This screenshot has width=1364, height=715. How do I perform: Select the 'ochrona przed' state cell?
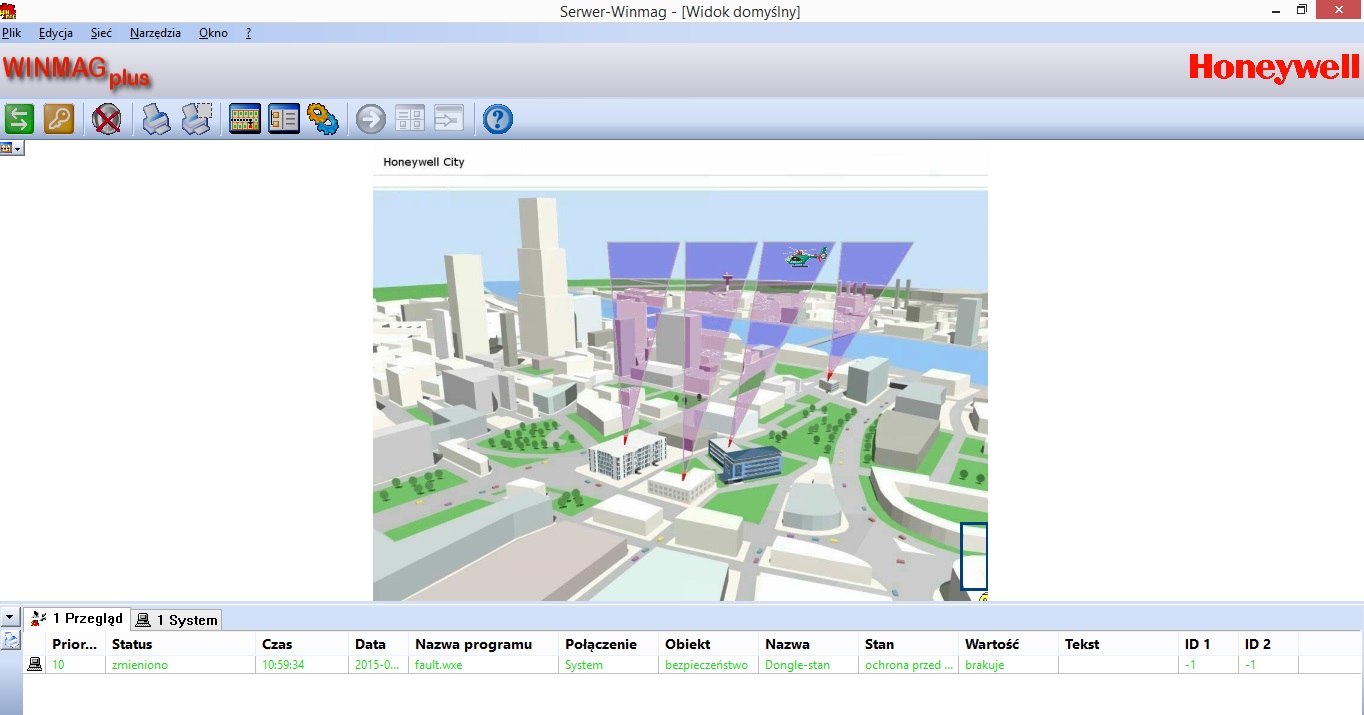pyautogui.click(x=909, y=664)
